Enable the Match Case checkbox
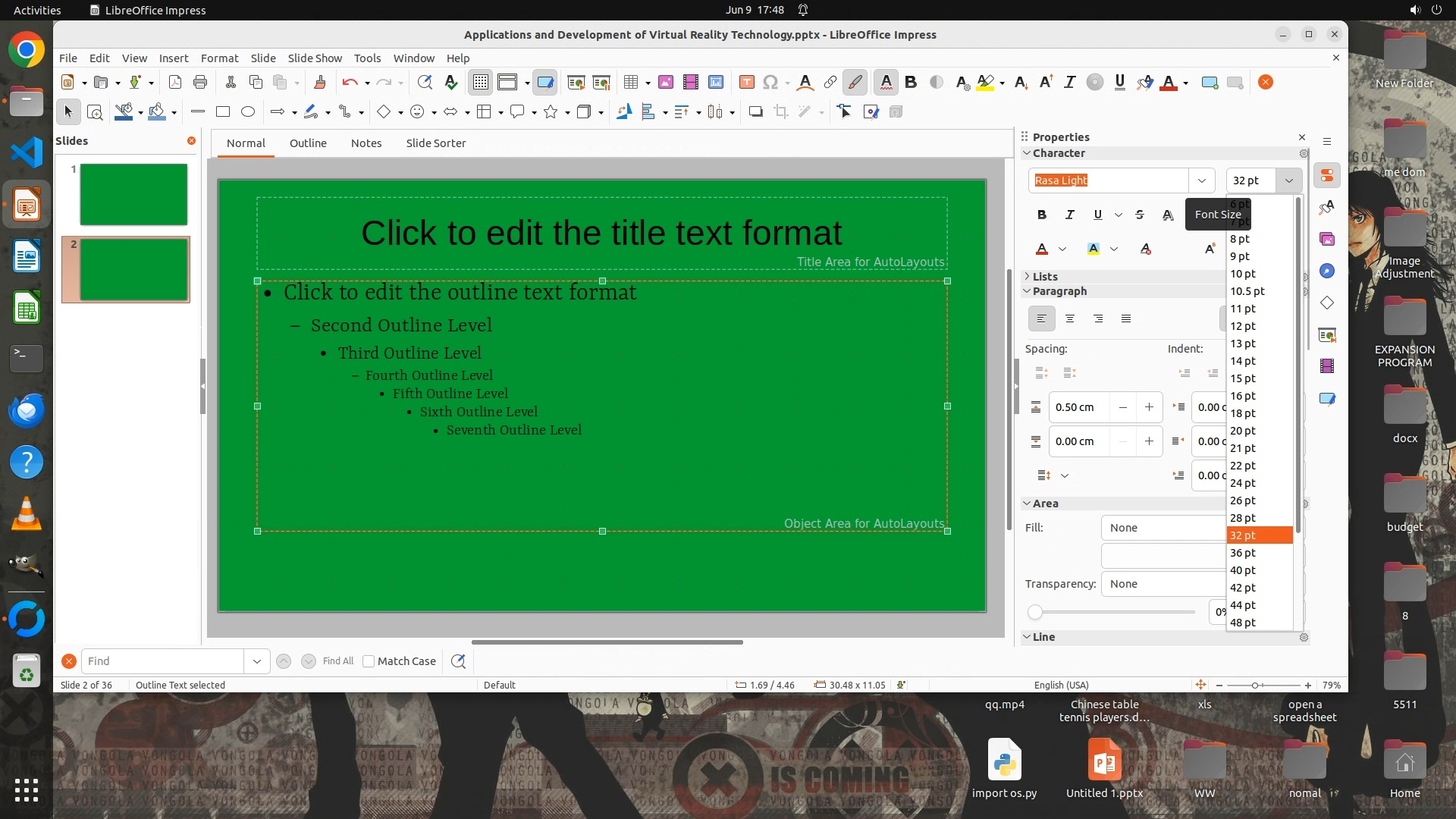The height and width of the screenshot is (819, 1456). pos(369,661)
